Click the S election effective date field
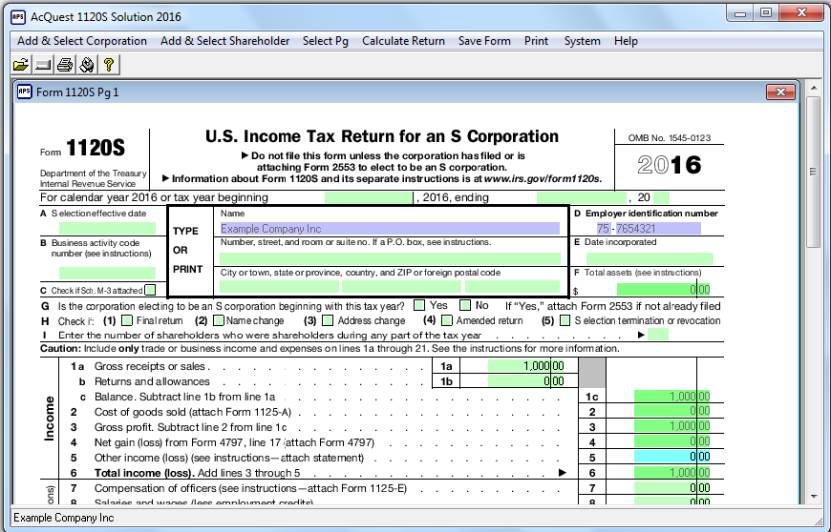Screen dimensions: 831x532 tap(107, 228)
